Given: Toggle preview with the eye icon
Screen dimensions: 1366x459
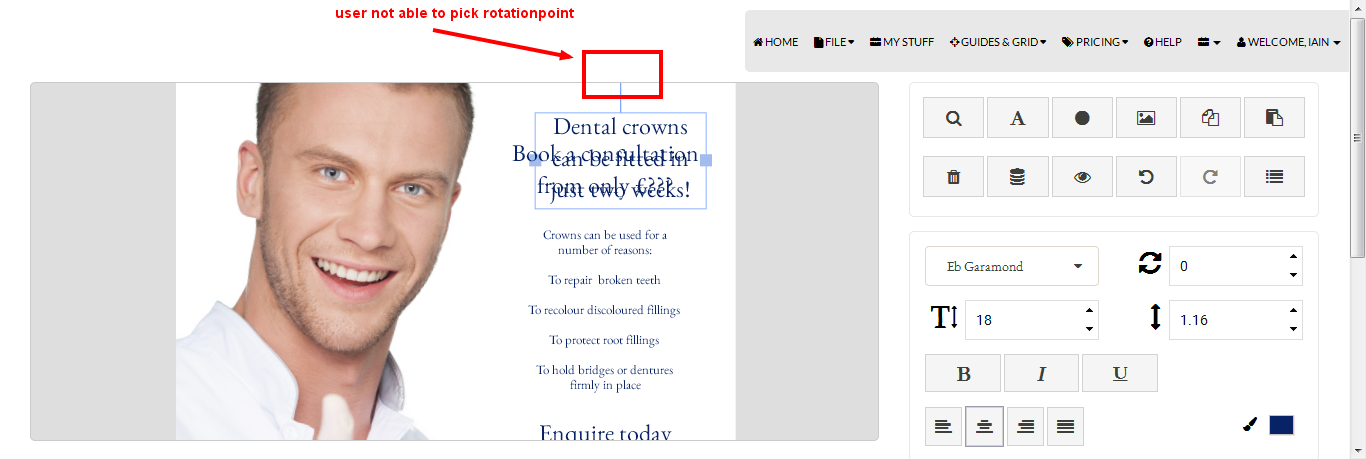Looking at the screenshot, I should pyautogui.click(x=1081, y=177).
